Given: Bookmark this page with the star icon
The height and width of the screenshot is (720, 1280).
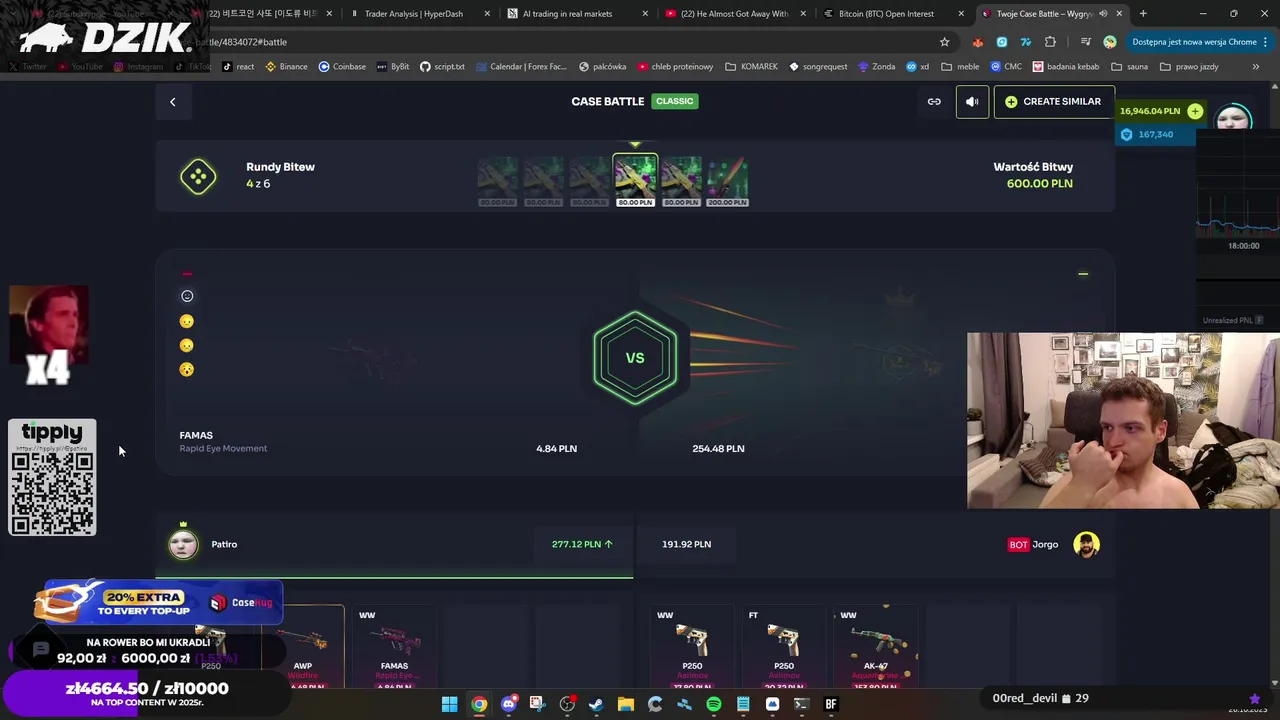Looking at the screenshot, I should pos(944,42).
